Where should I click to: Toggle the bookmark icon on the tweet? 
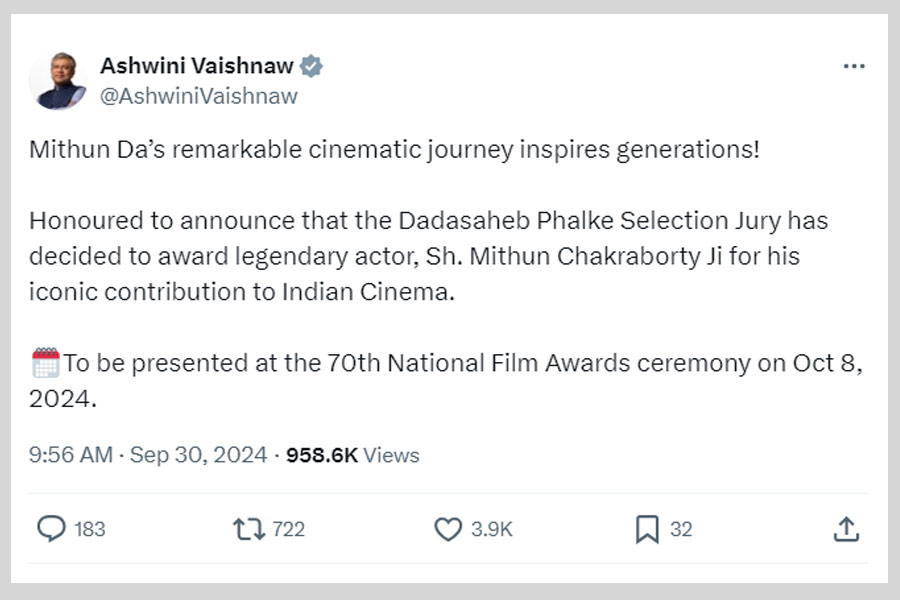(x=647, y=529)
